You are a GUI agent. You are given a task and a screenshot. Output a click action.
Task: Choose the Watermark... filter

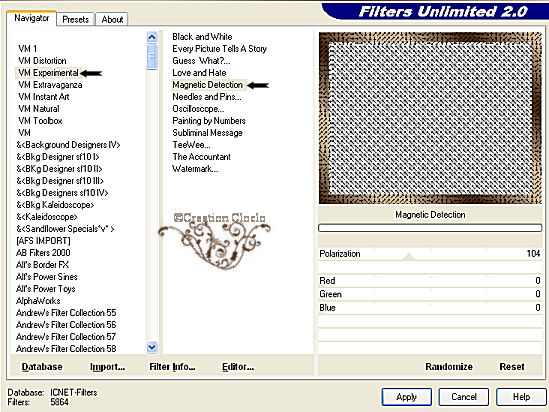coord(195,169)
